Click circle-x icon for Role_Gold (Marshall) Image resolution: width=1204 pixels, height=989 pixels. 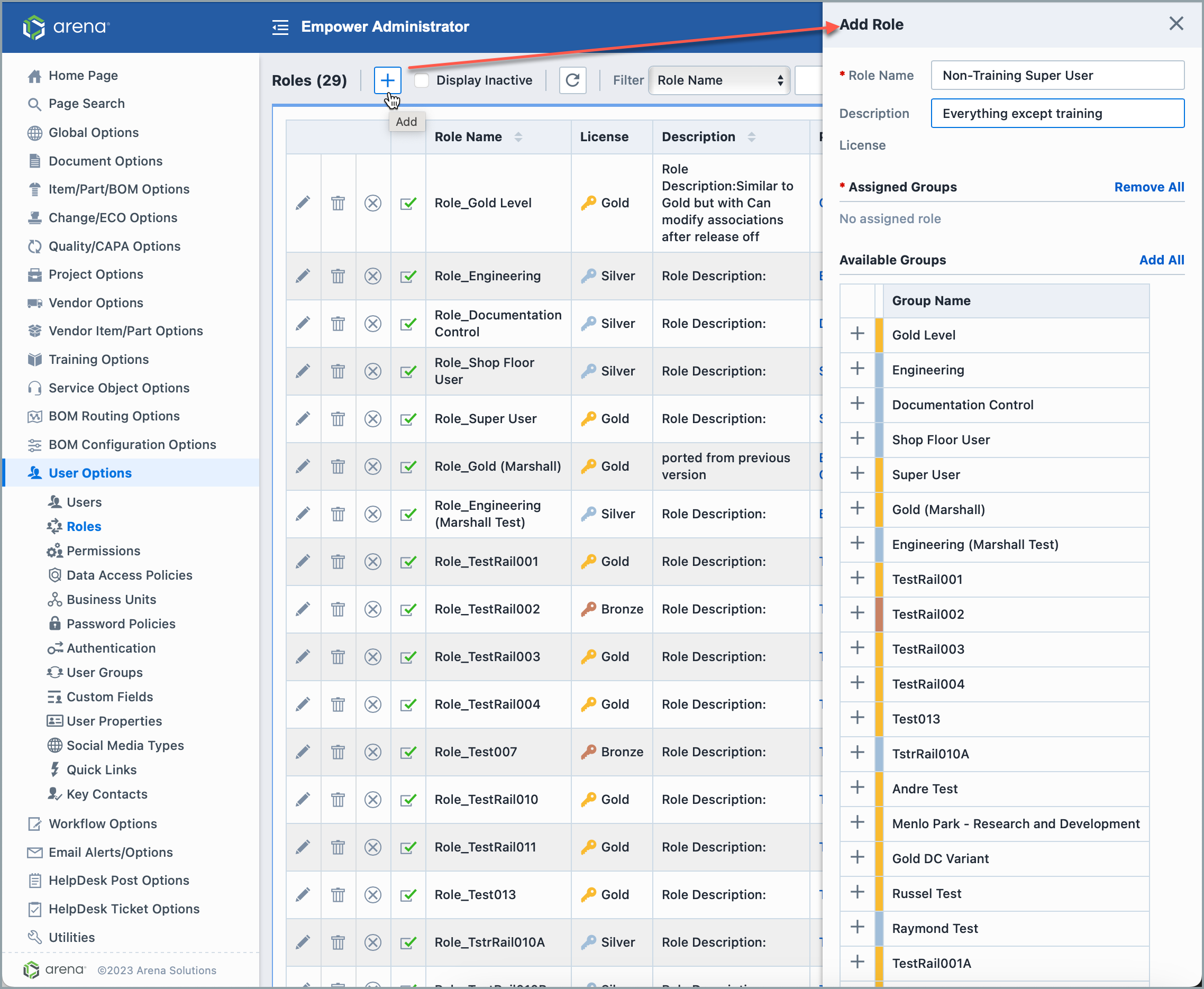point(372,466)
